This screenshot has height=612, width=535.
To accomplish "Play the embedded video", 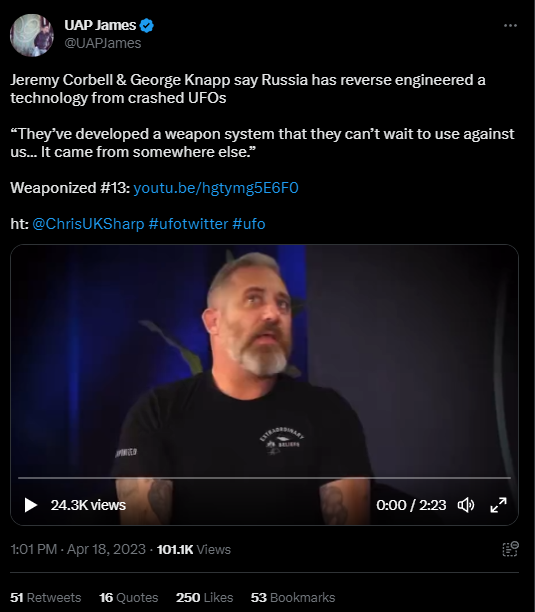I will [x=31, y=505].
